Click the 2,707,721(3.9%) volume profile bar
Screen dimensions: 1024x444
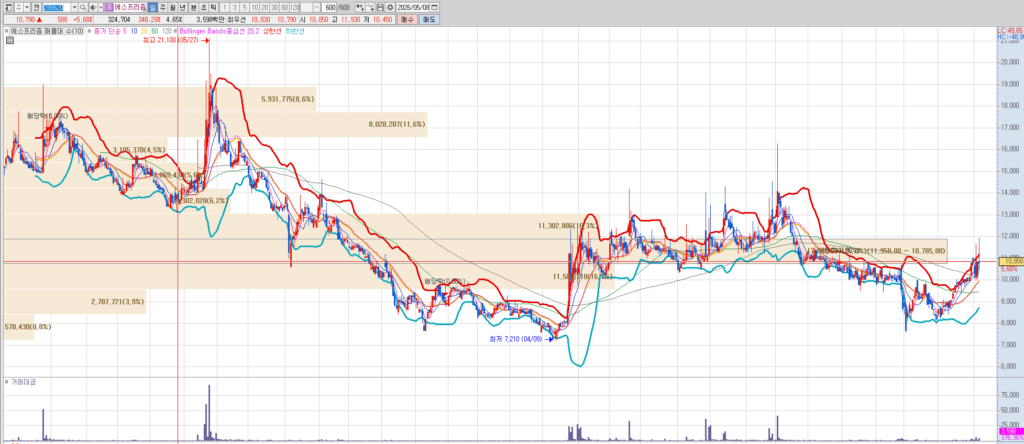[x=74, y=302]
